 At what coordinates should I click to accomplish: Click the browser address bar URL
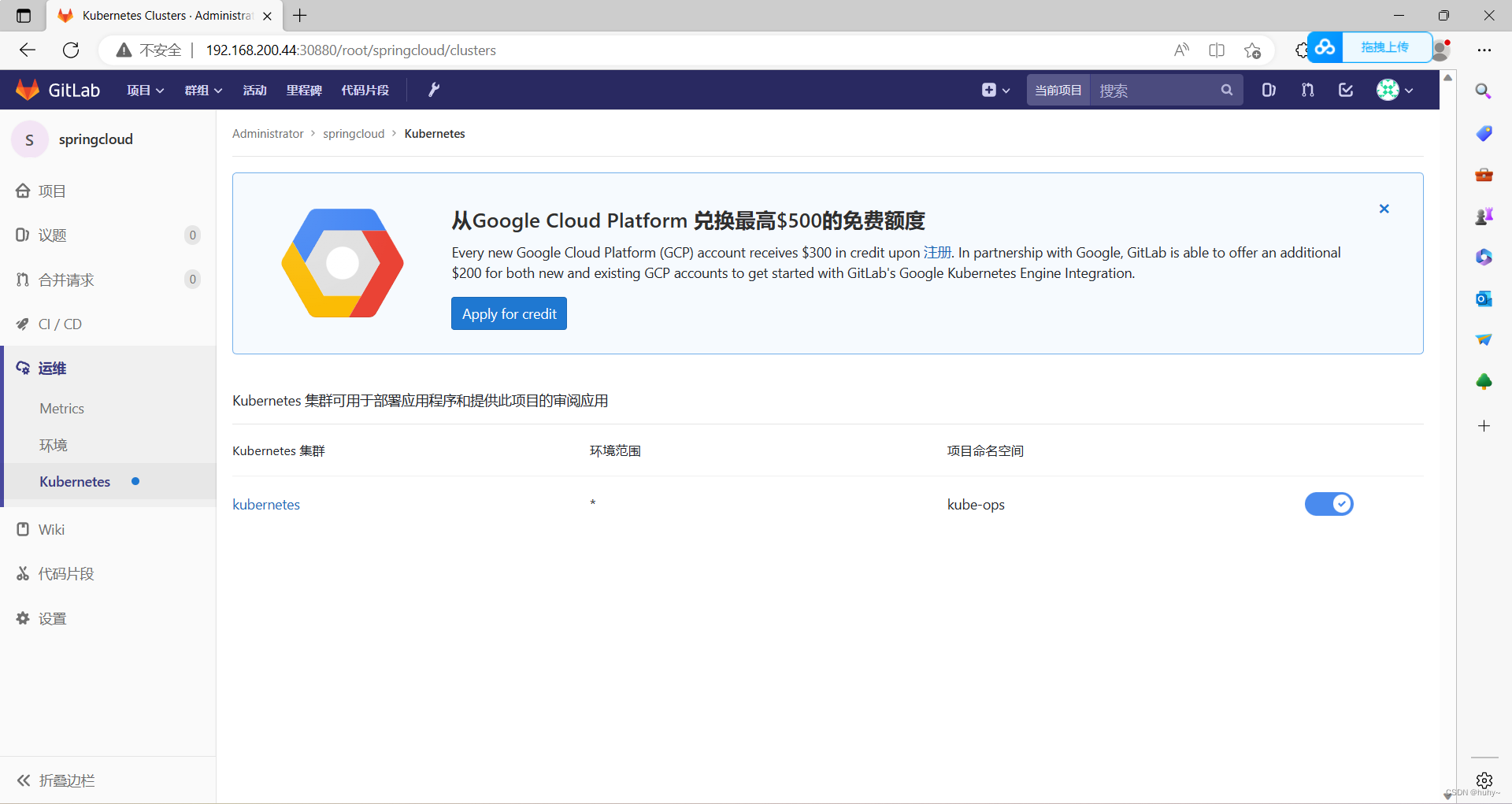point(351,50)
